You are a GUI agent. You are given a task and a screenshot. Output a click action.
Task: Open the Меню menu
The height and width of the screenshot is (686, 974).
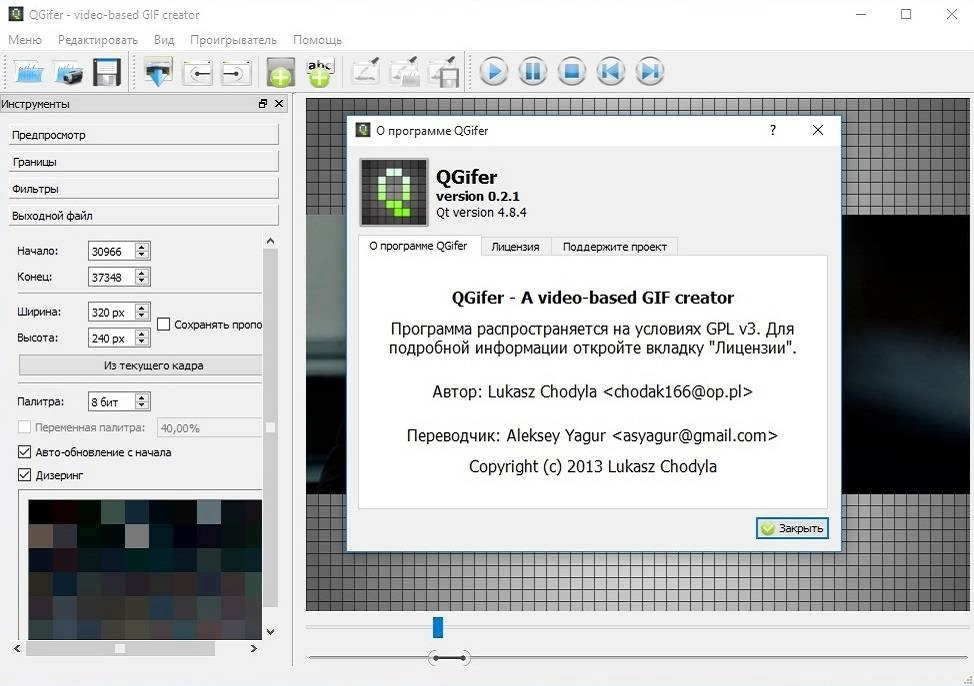25,40
